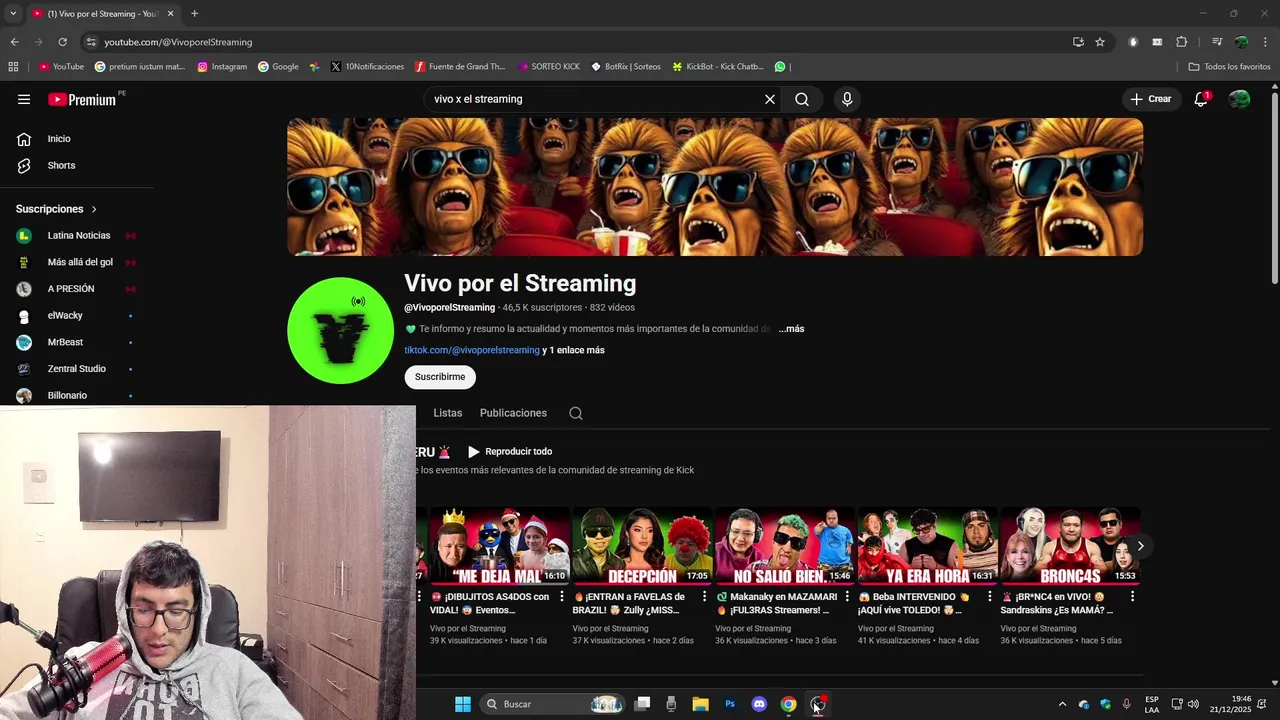The height and width of the screenshot is (720, 1280).
Task: Open the Chrome tab search dropdown
Action: pos(12,14)
